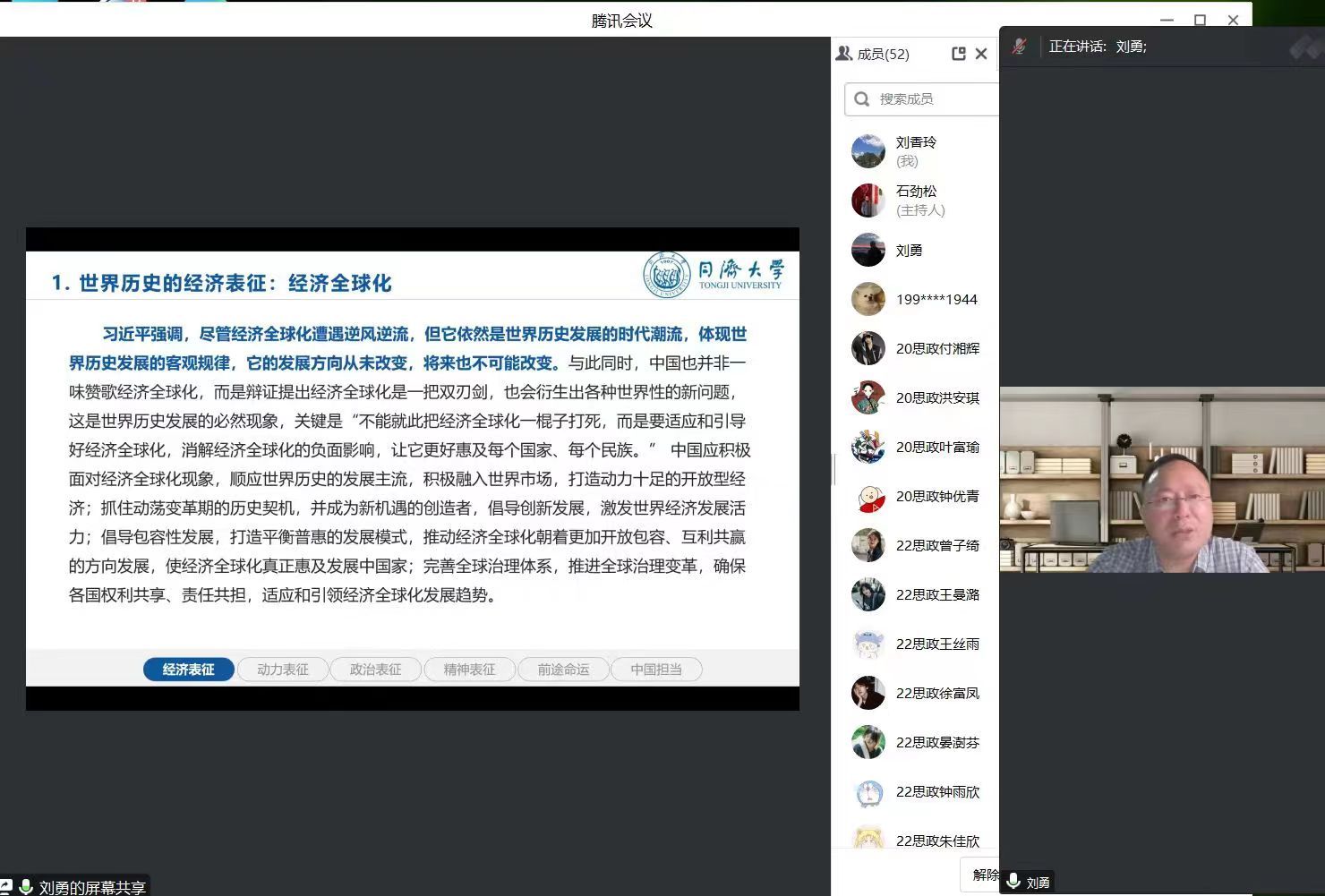Click 刘勇 avatar in member list
1325x896 pixels.
tap(868, 250)
